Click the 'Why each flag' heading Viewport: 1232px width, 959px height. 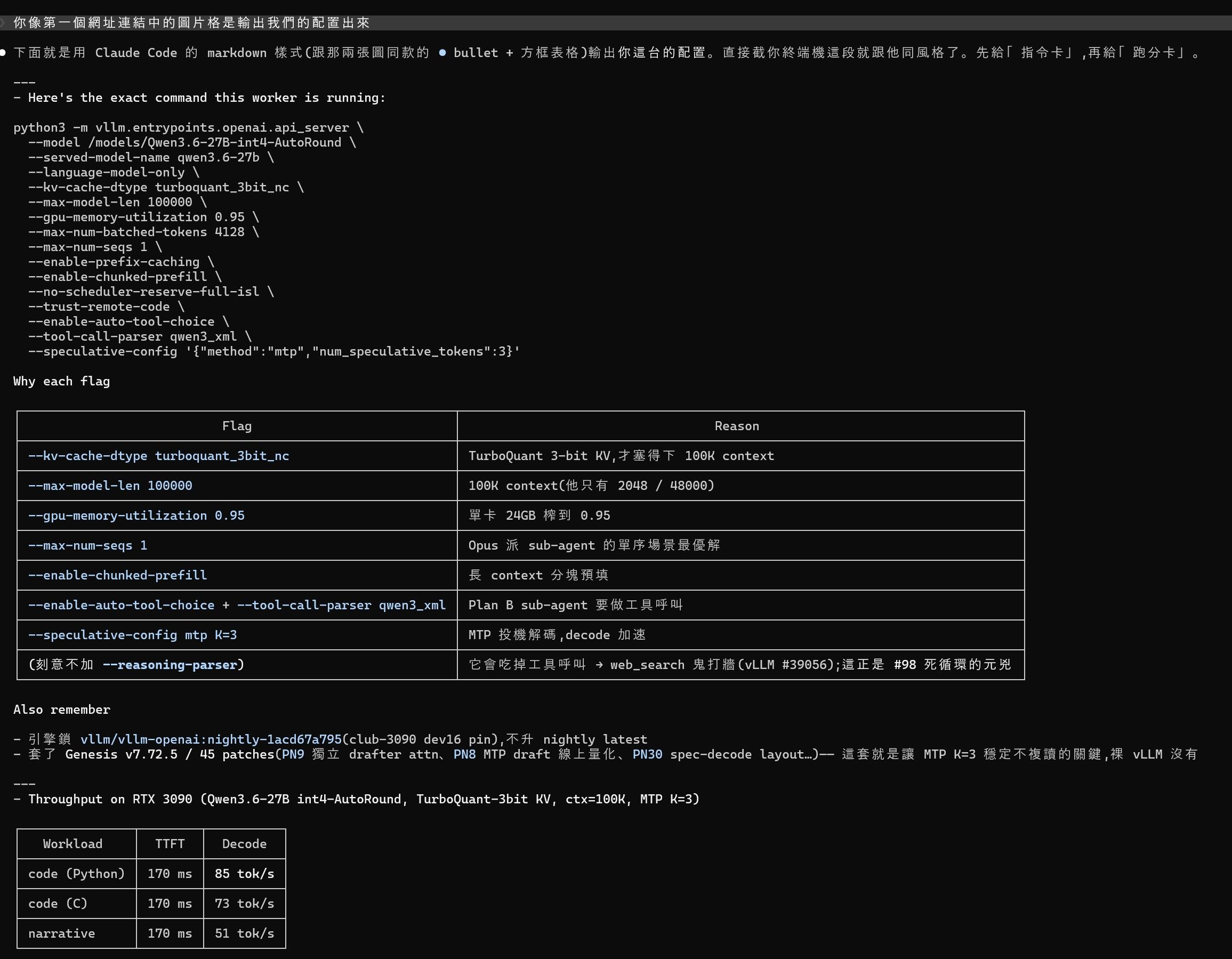61,381
